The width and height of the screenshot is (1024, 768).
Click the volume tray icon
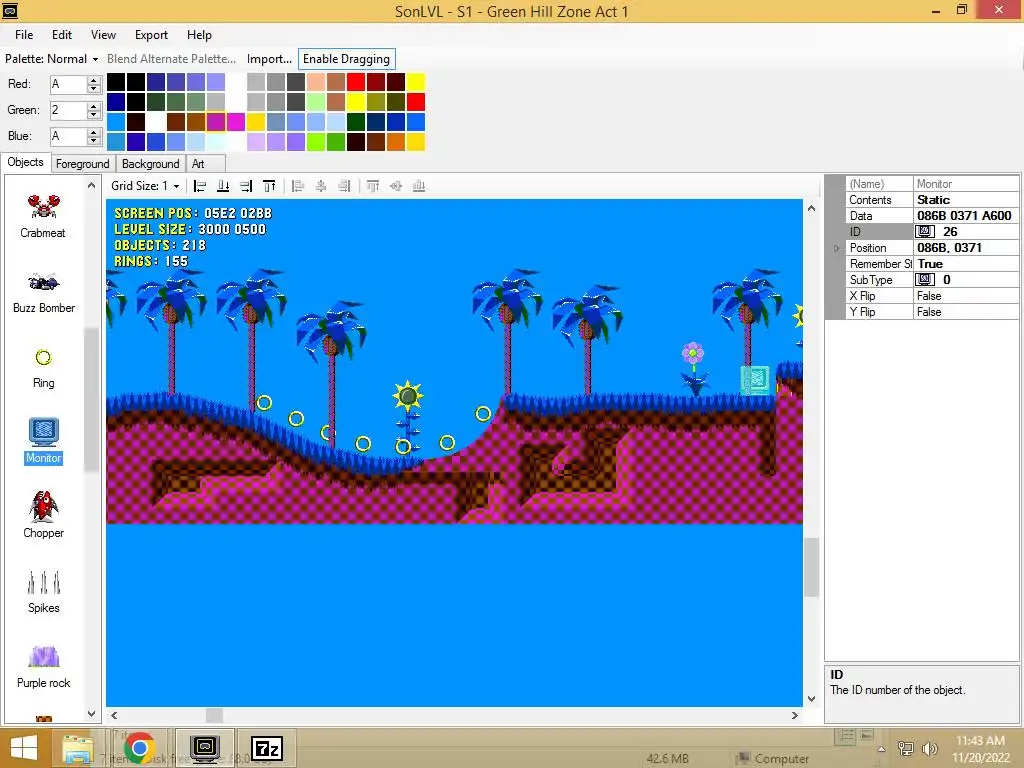click(x=930, y=748)
